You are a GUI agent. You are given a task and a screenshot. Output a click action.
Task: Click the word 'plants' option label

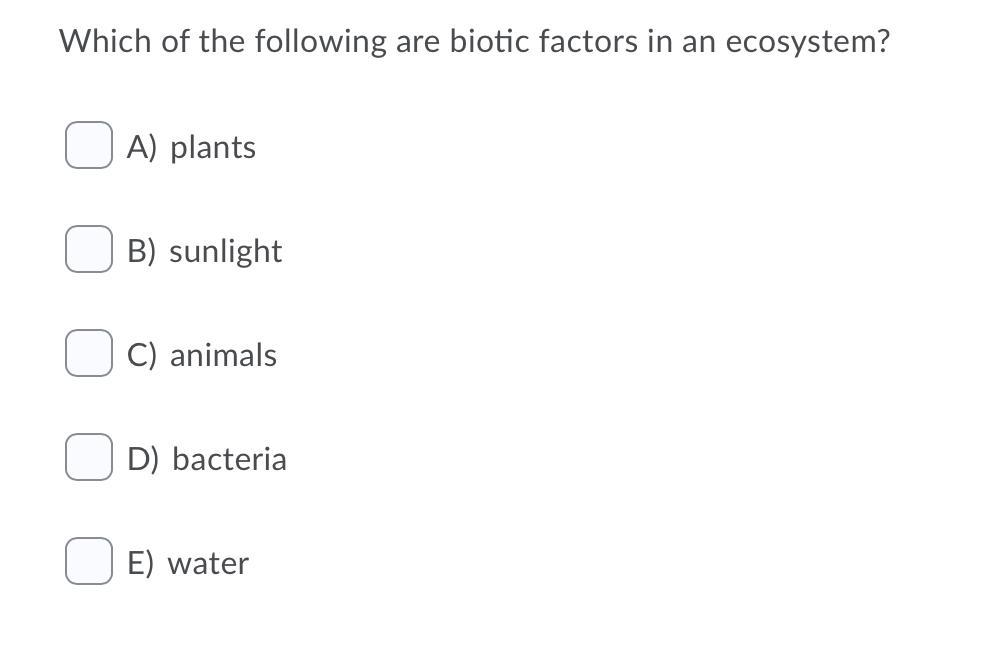(x=213, y=149)
